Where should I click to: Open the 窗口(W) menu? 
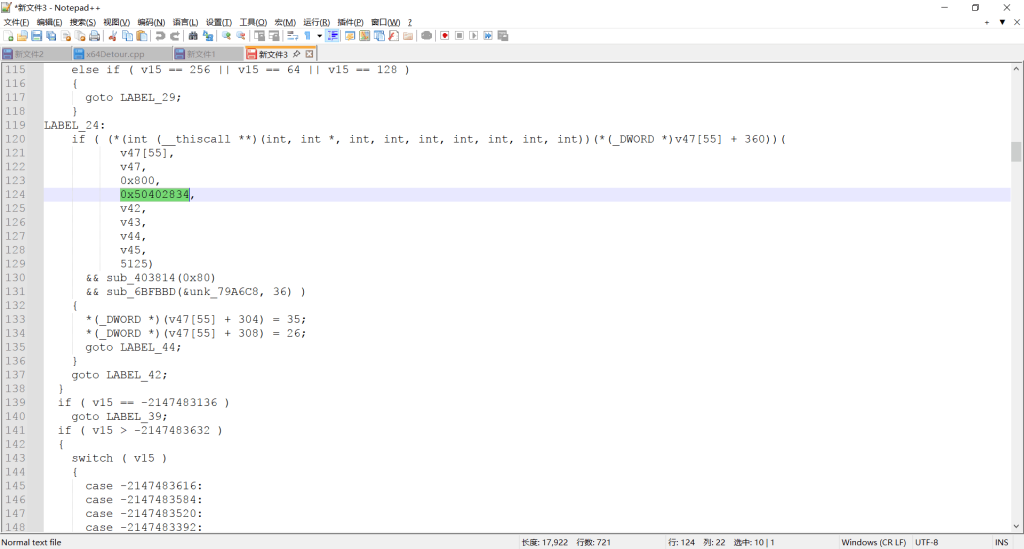pyautogui.click(x=385, y=22)
